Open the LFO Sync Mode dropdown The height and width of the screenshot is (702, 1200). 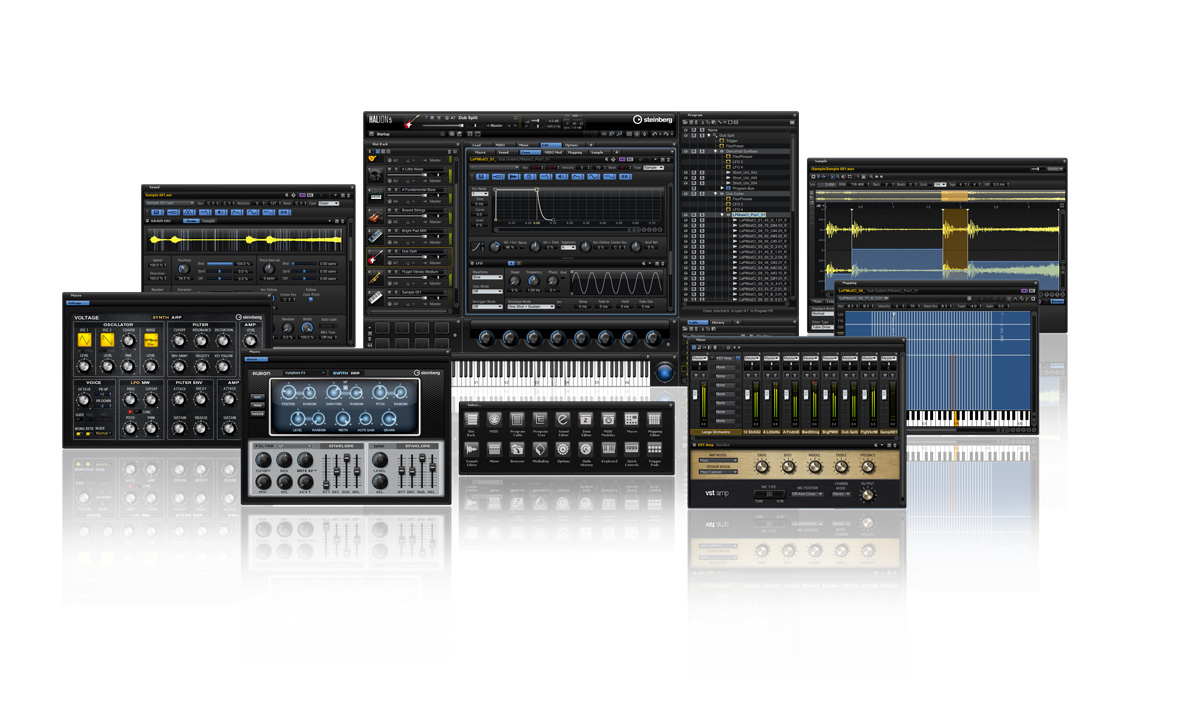(x=487, y=291)
